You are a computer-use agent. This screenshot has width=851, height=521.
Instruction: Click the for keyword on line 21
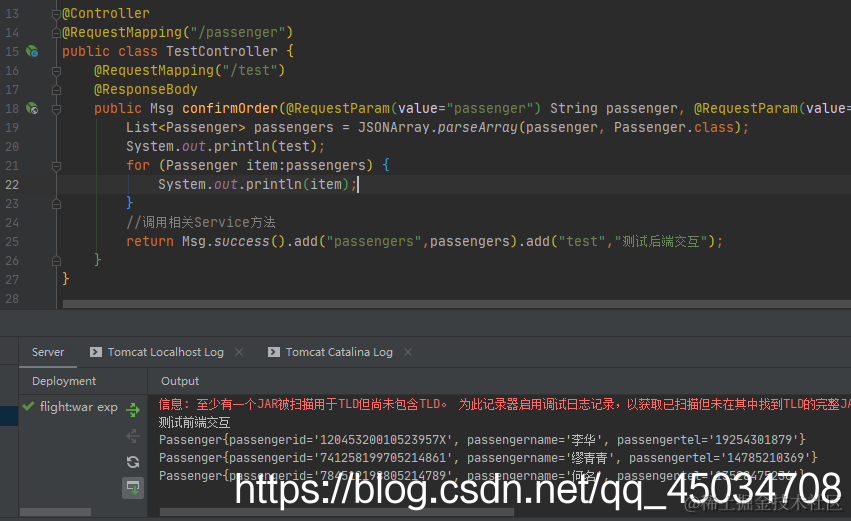[138, 165]
